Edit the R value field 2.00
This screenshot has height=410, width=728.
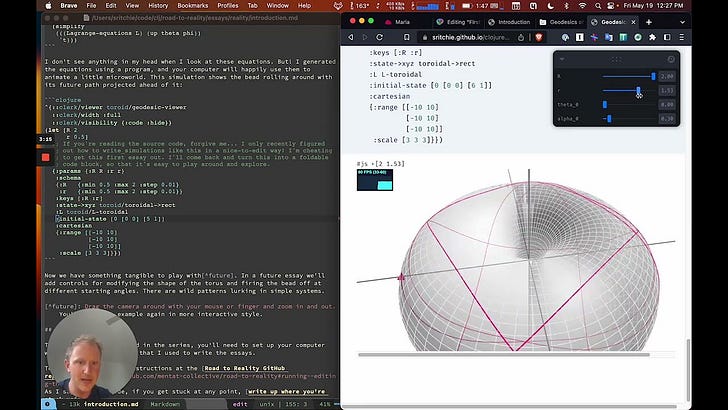coord(667,76)
